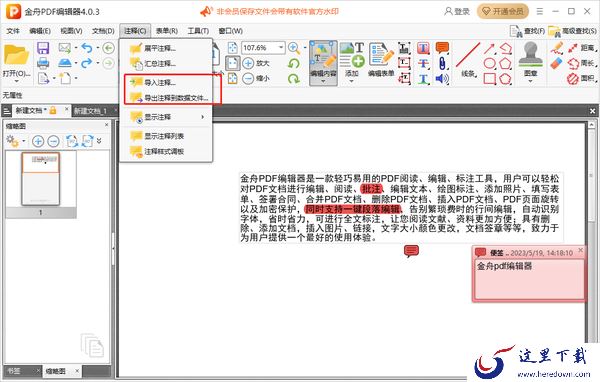Select the Pencil drawing tool
The width and height of the screenshot is (600, 382).
pos(557,48)
